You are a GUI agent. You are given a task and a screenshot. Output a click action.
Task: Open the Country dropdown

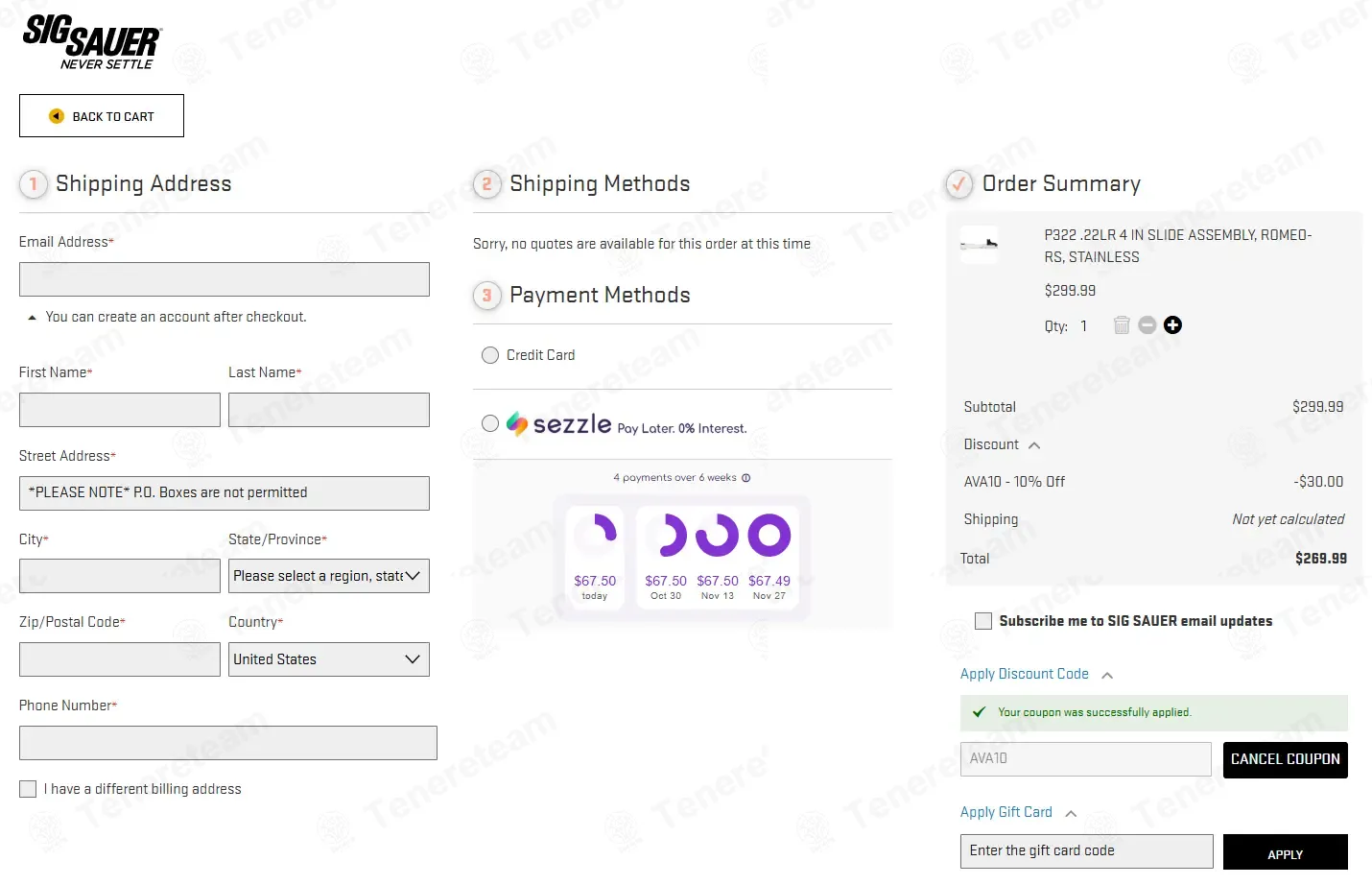[328, 659]
